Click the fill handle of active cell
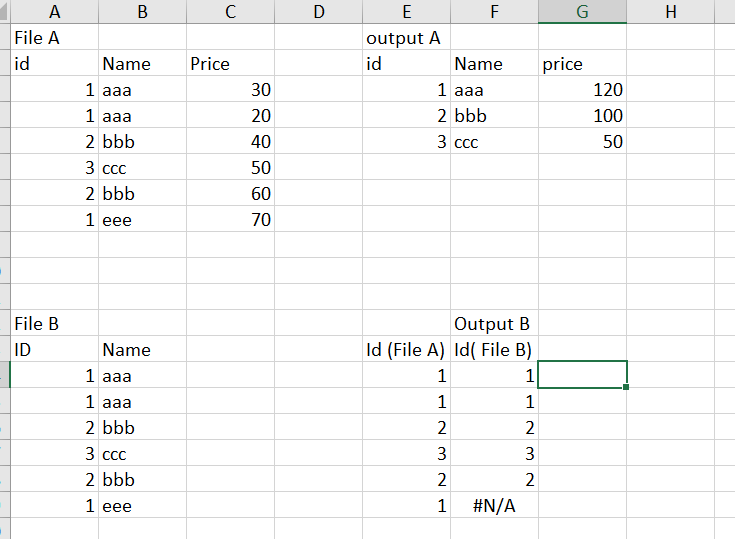Screen dimensions: 735x539 [627, 387]
